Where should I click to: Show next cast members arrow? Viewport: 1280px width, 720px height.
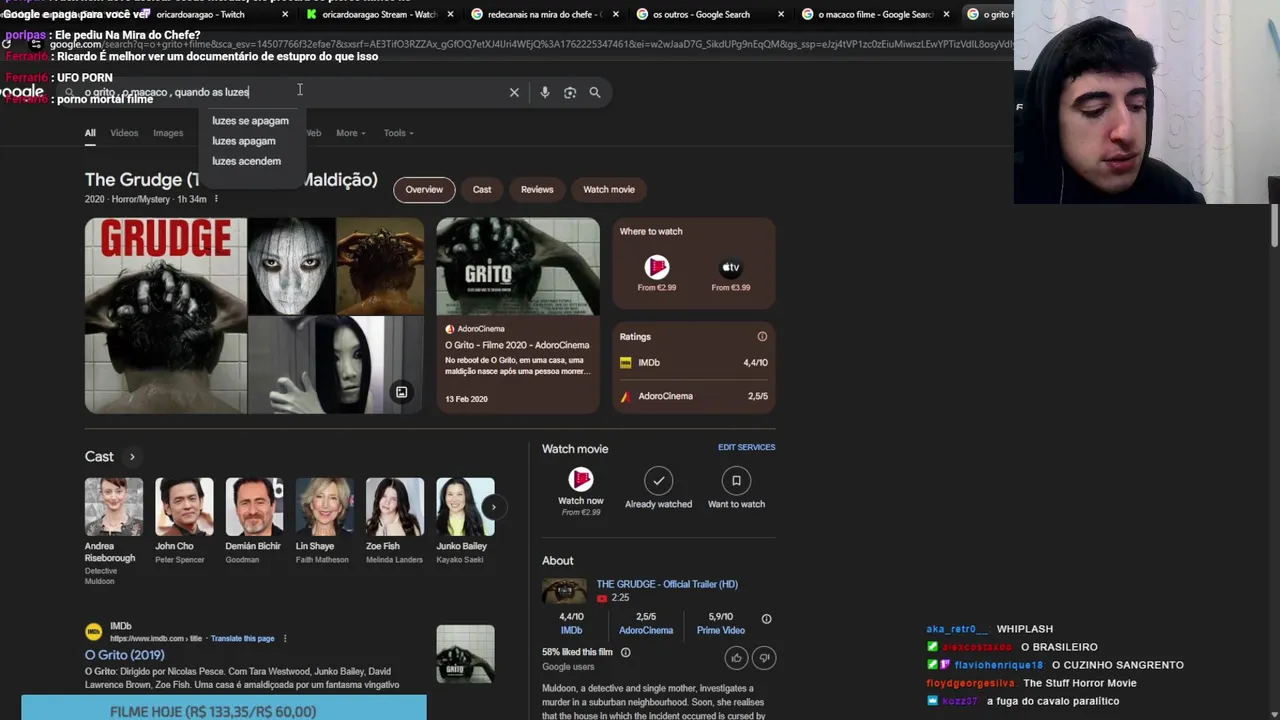point(493,507)
